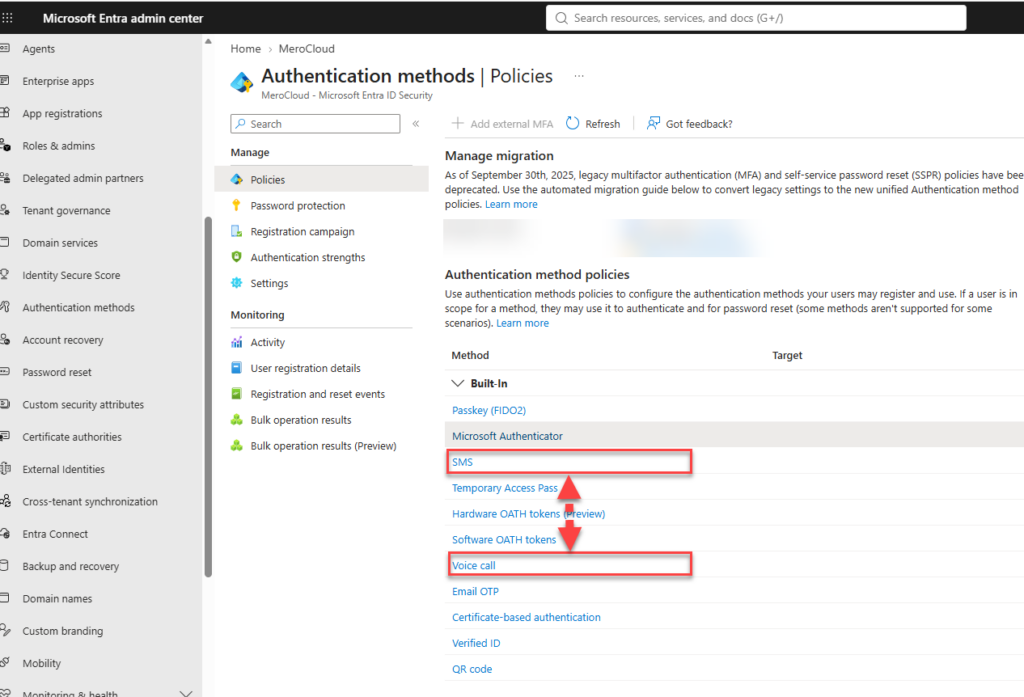The image size is (1024, 697).
Task: Open the Verified ID method
Action: [475, 643]
